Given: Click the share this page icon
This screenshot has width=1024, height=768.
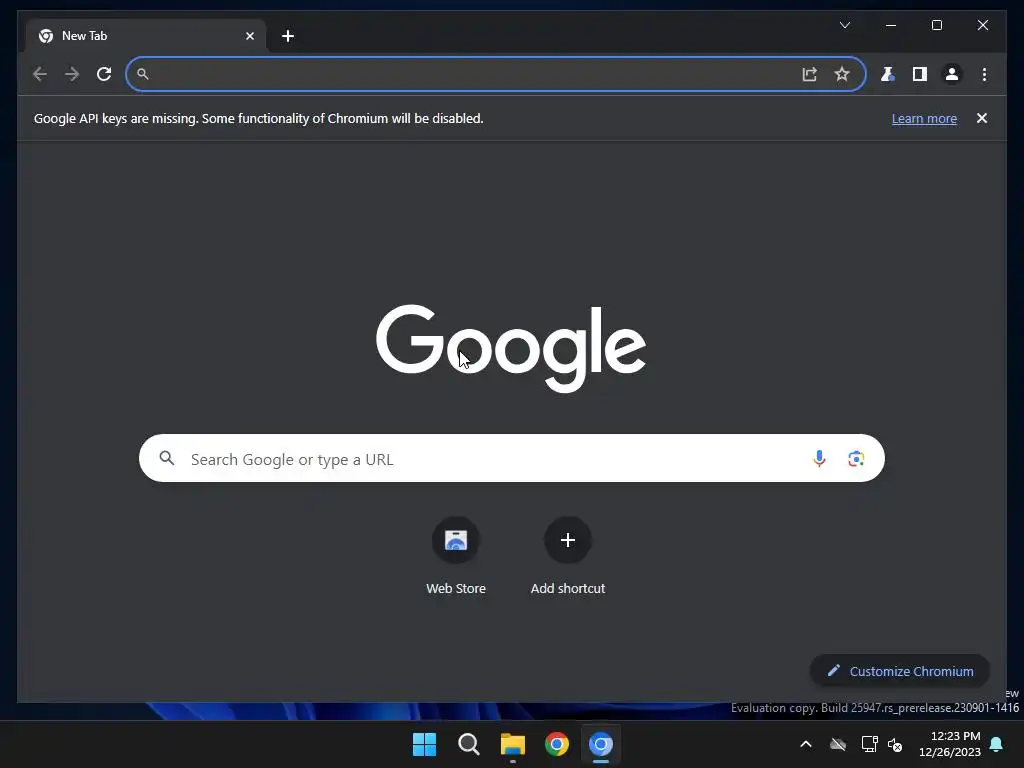Looking at the screenshot, I should tap(810, 74).
